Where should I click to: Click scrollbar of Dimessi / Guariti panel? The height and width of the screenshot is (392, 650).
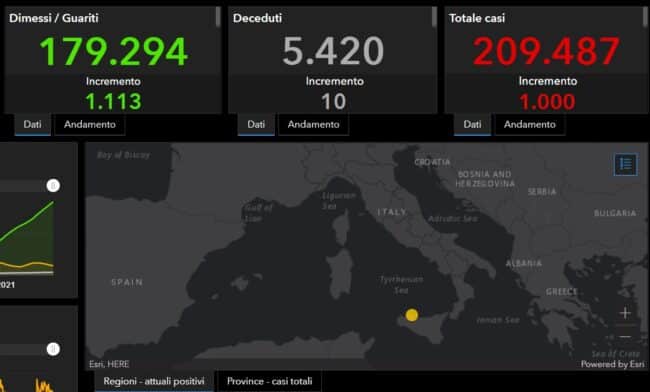pyautogui.click(x=218, y=17)
